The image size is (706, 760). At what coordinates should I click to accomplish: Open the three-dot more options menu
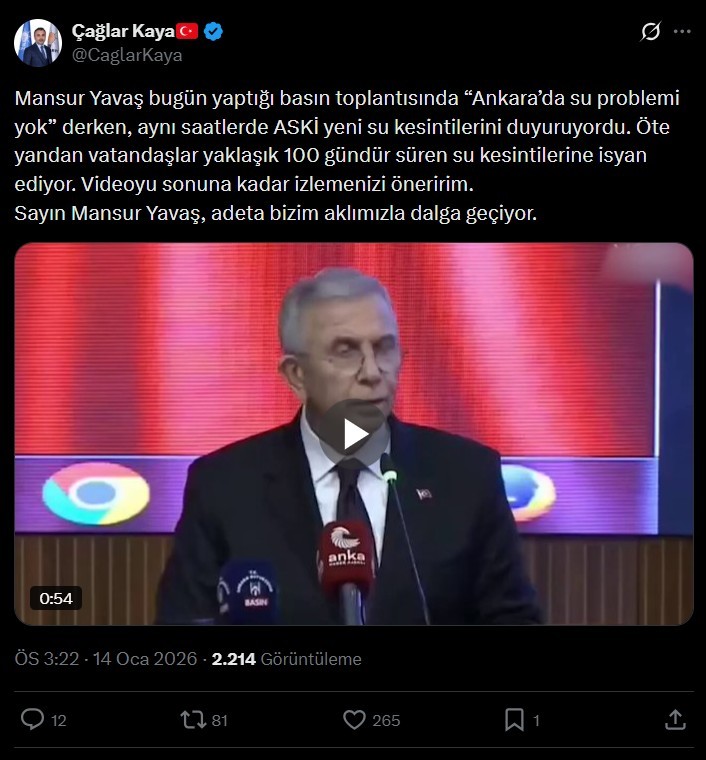(682, 32)
